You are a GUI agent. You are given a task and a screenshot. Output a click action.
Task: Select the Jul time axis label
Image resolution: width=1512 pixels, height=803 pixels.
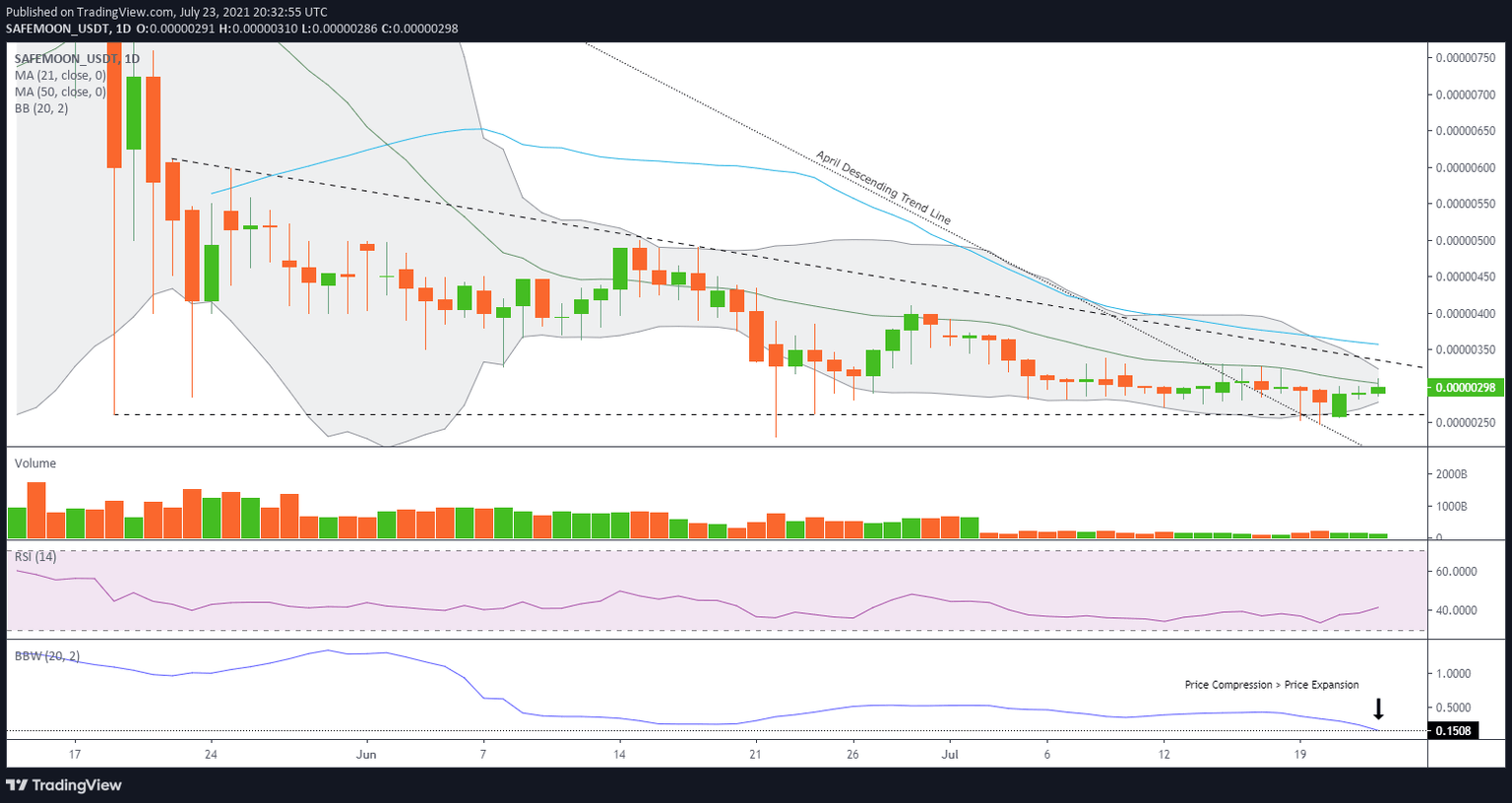tap(950, 754)
